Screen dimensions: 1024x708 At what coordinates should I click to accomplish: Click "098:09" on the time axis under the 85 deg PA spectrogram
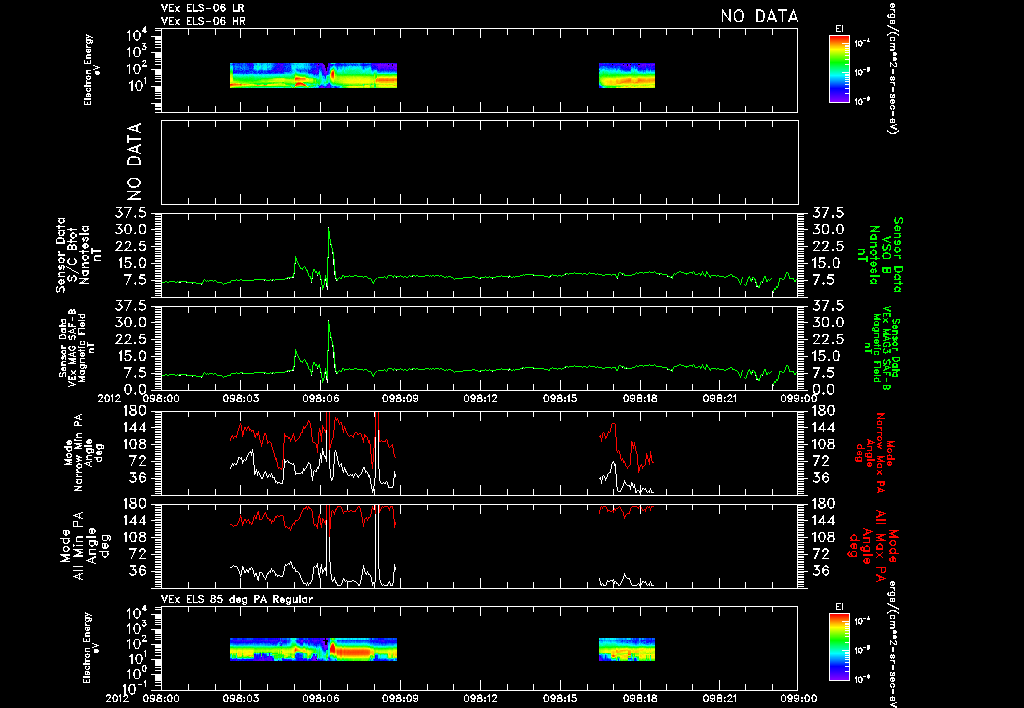point(400,698)
